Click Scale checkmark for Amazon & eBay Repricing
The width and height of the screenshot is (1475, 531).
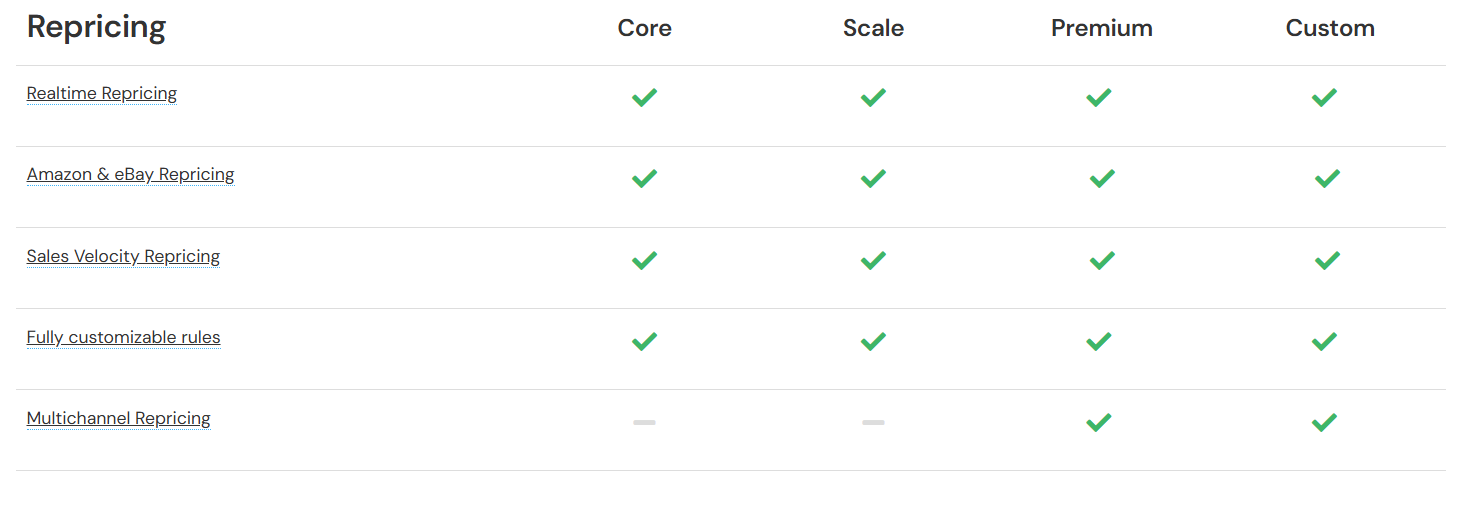point(873,178)
